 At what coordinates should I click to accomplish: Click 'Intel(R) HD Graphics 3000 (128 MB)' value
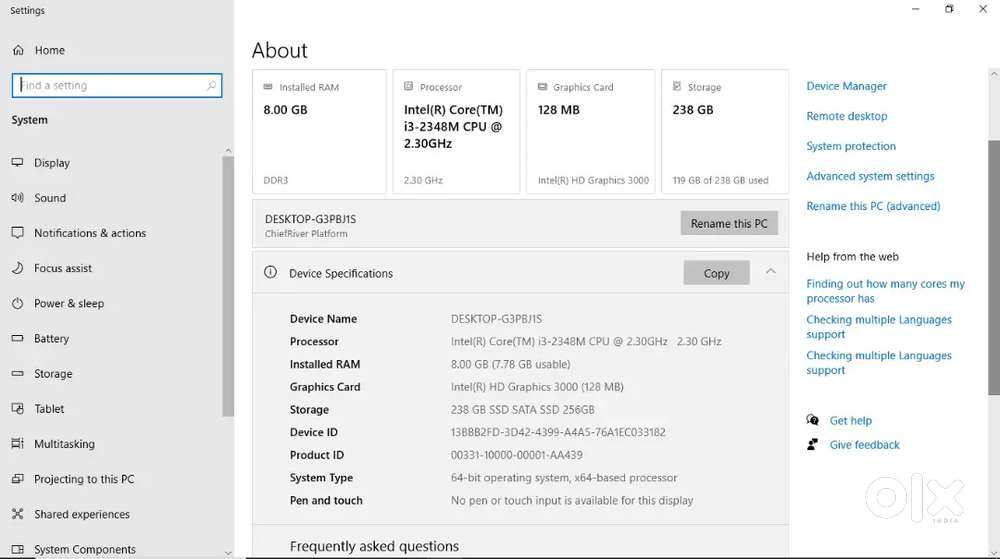point(537,387)
